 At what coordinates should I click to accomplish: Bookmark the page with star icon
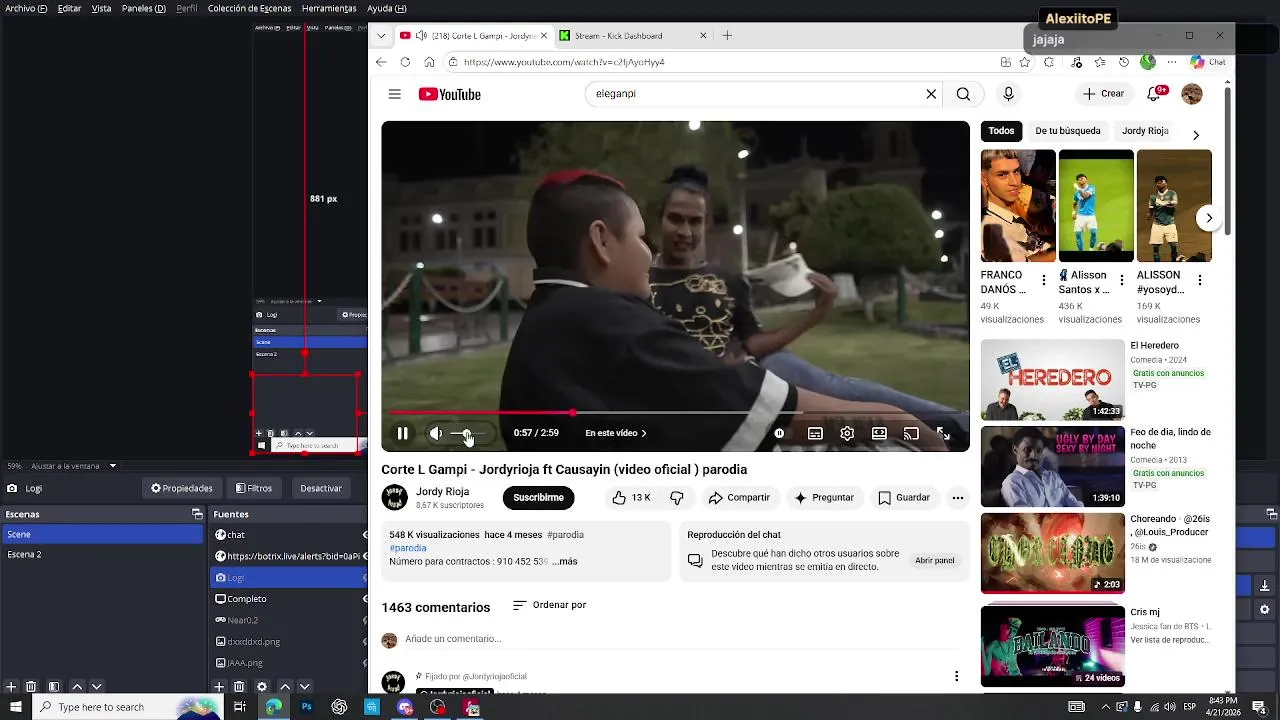tap(1025, 62)
